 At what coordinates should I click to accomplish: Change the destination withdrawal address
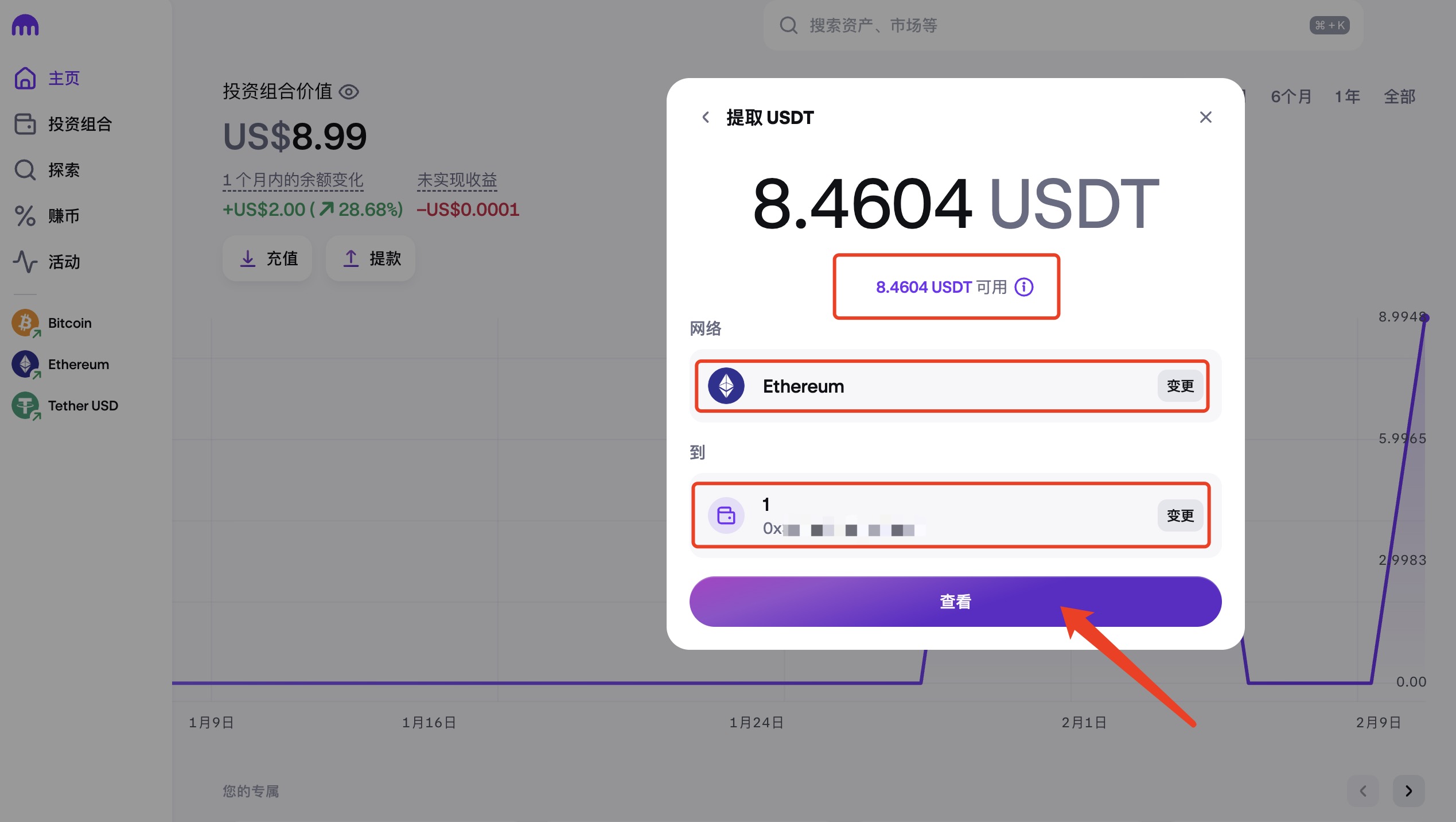point(1180,515)
